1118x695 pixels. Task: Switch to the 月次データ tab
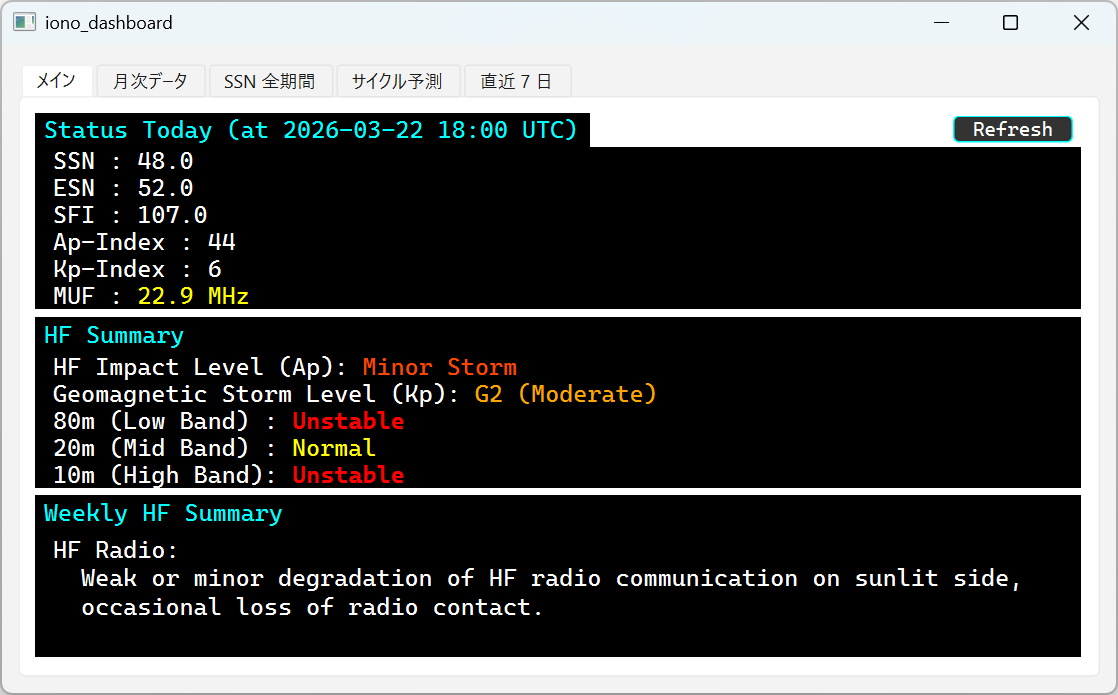pos(150,82)
